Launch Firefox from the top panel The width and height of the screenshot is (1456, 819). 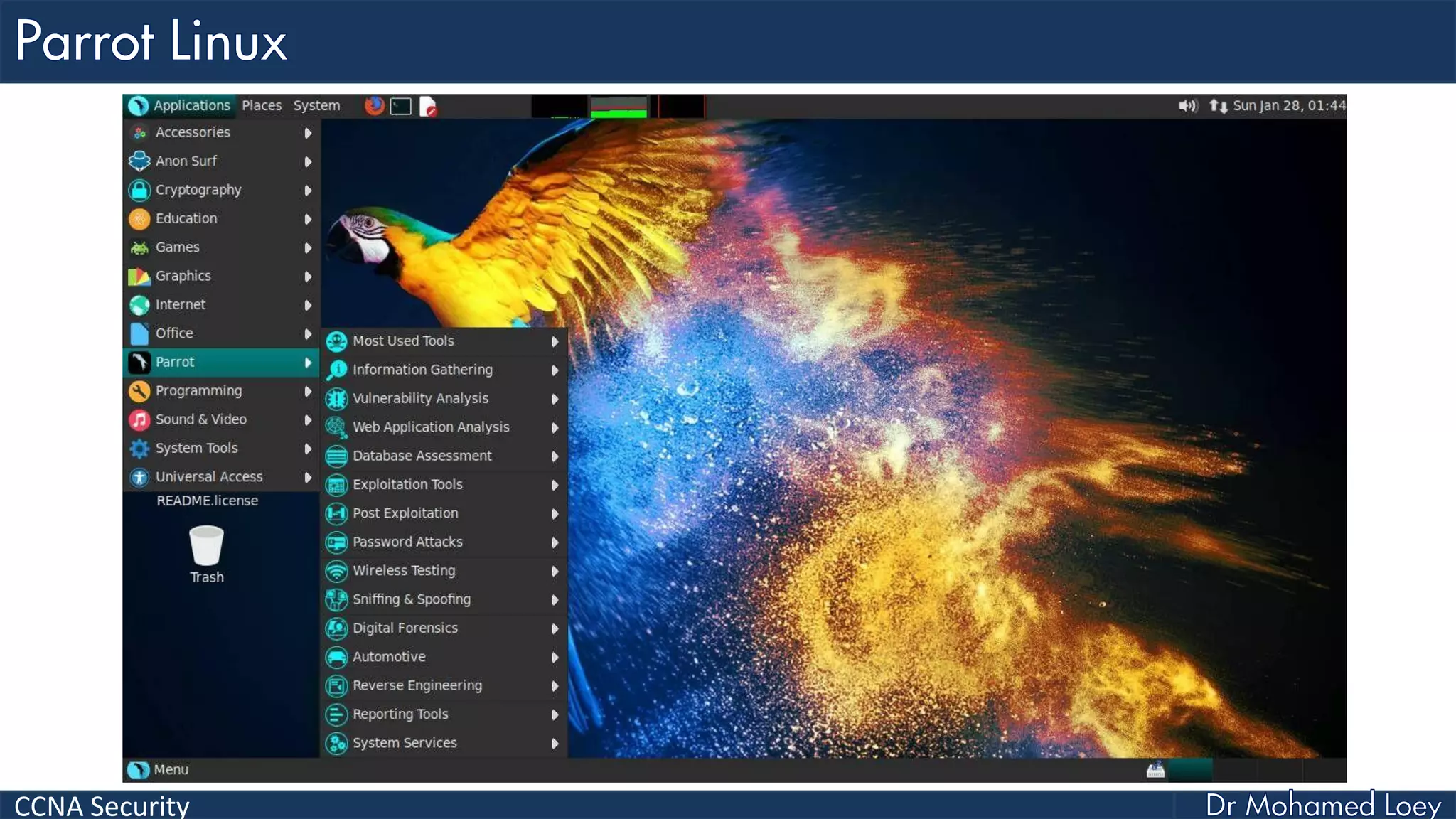tap(374, 106)
